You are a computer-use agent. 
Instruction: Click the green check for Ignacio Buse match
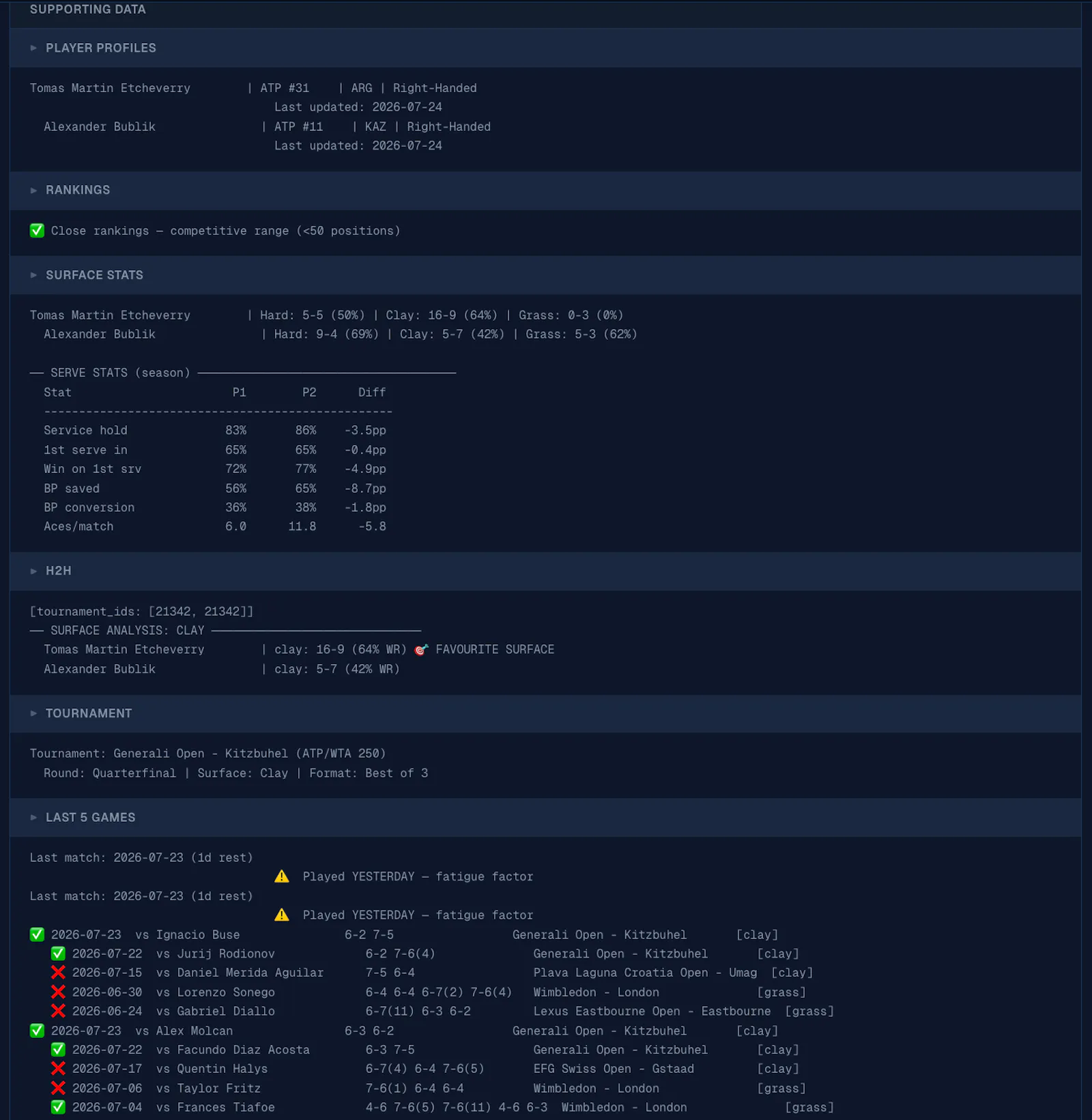tap(37, 934)
